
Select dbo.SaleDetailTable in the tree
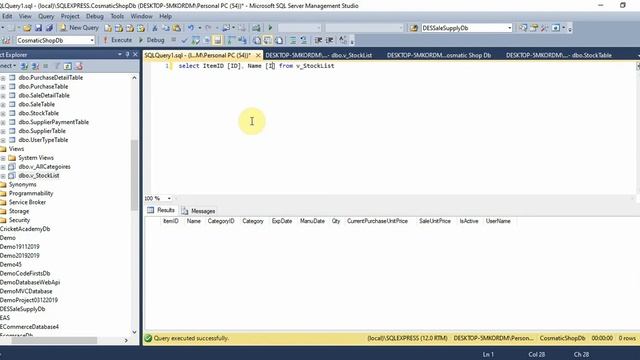click(44, 96)
